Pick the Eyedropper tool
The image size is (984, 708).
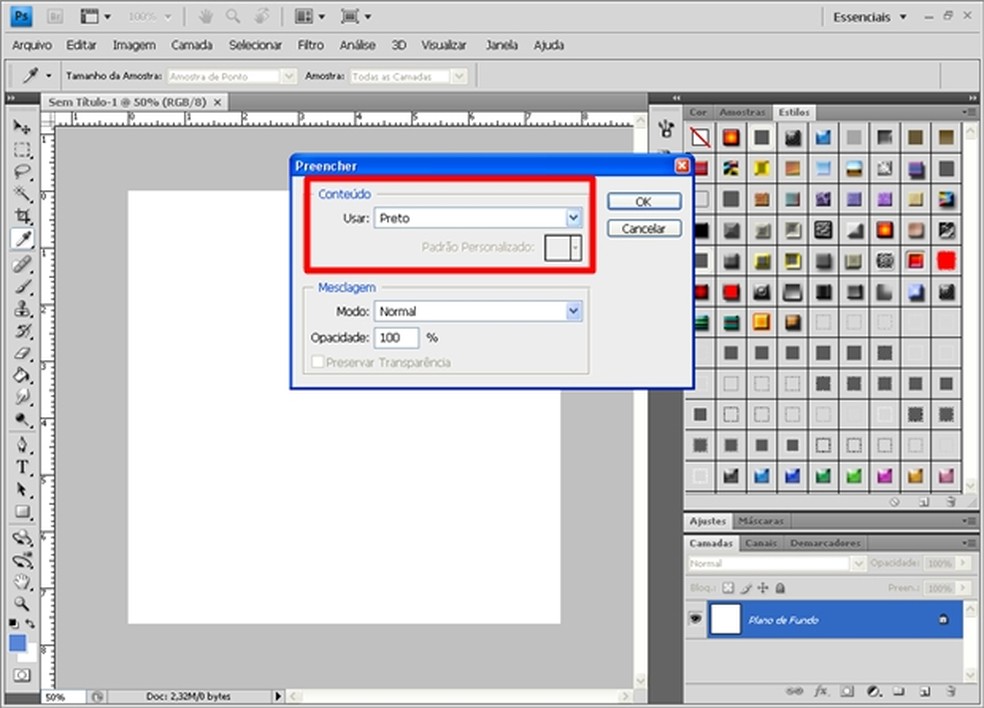(22, 238)
